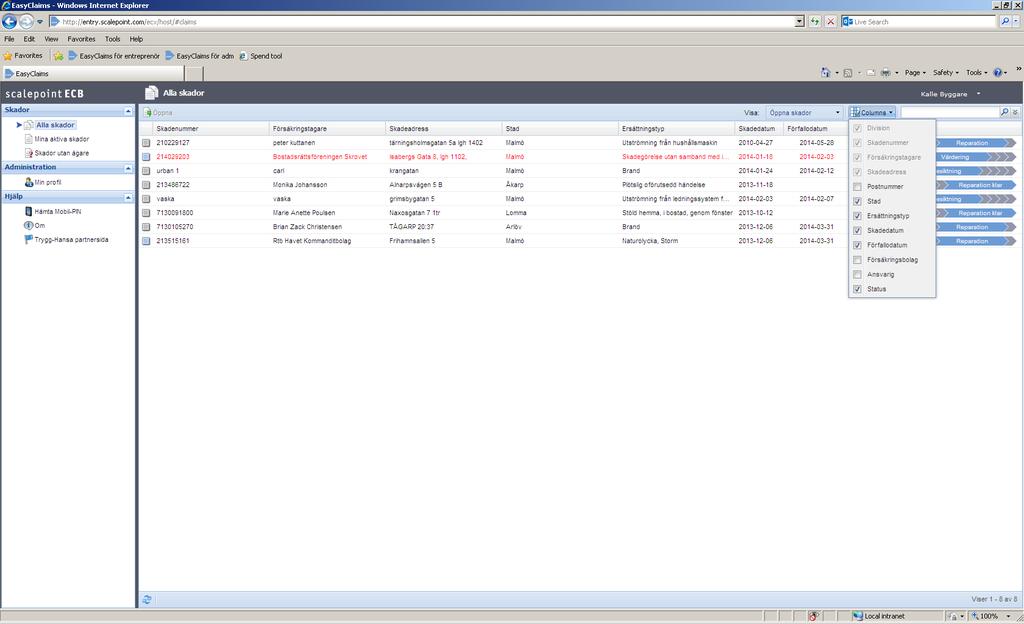
Task: Click the RSS feeds icon in the command bar
Action: click(x=848, y=72)
